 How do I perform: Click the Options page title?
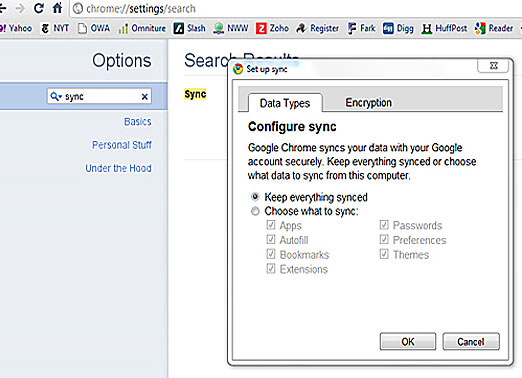tap(122, 61)
